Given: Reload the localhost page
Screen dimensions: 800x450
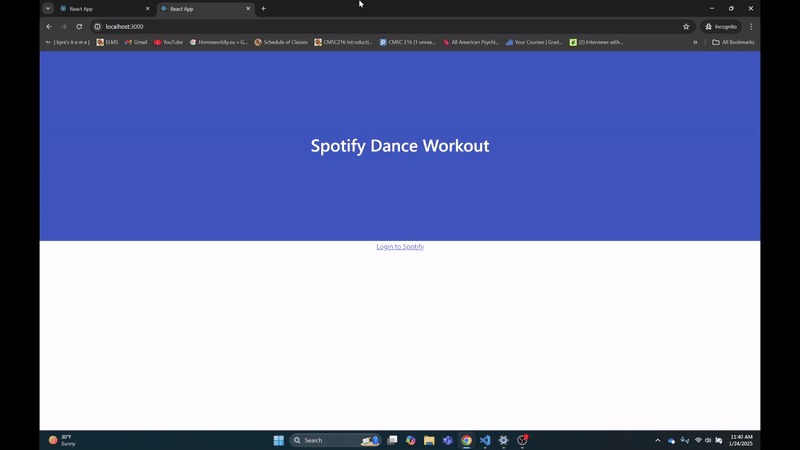Looking at the screenshot, I should (79, 27).
